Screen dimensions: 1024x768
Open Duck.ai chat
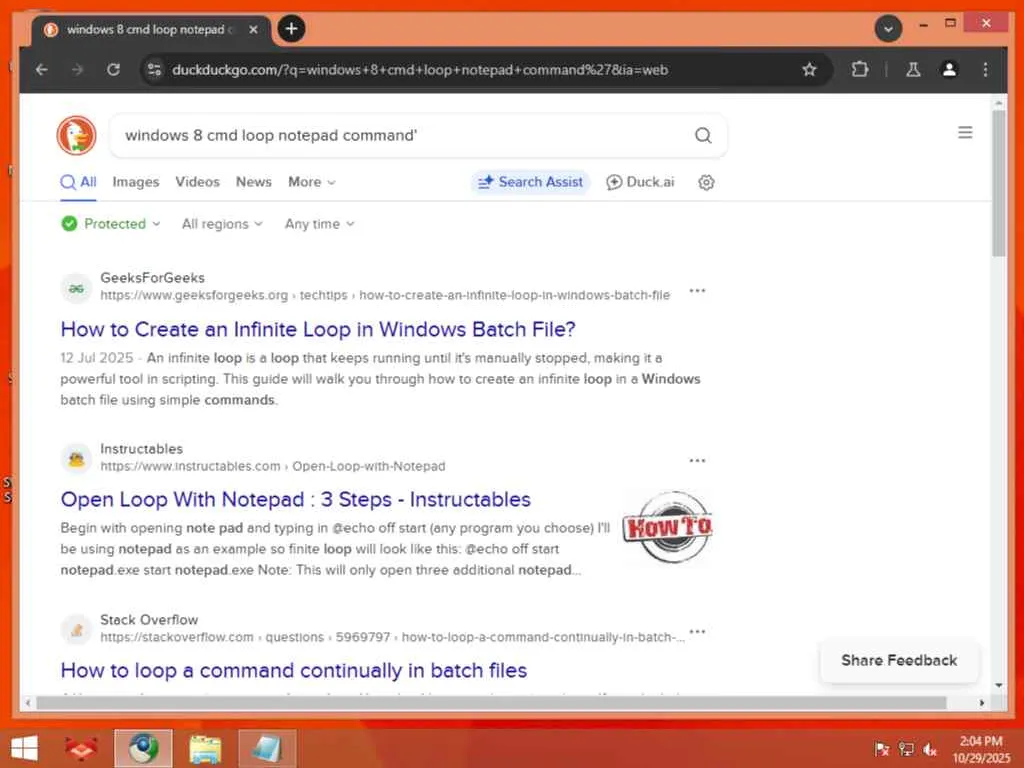click(x=640, y=182)
